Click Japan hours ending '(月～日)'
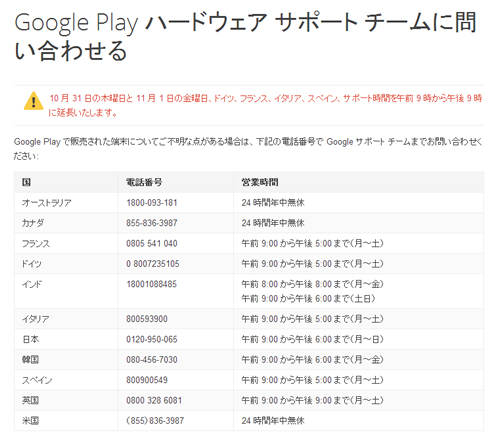 pyautogui.click(x=312, y=339)
